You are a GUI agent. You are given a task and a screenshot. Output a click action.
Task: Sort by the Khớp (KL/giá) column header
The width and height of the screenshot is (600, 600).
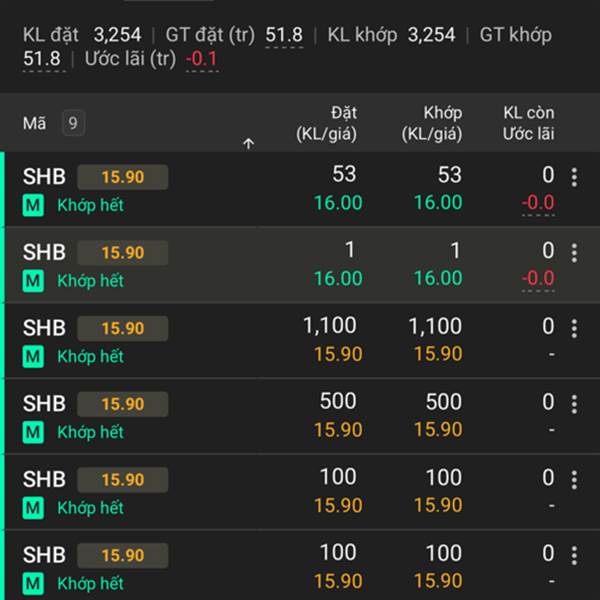pos(432,123)
